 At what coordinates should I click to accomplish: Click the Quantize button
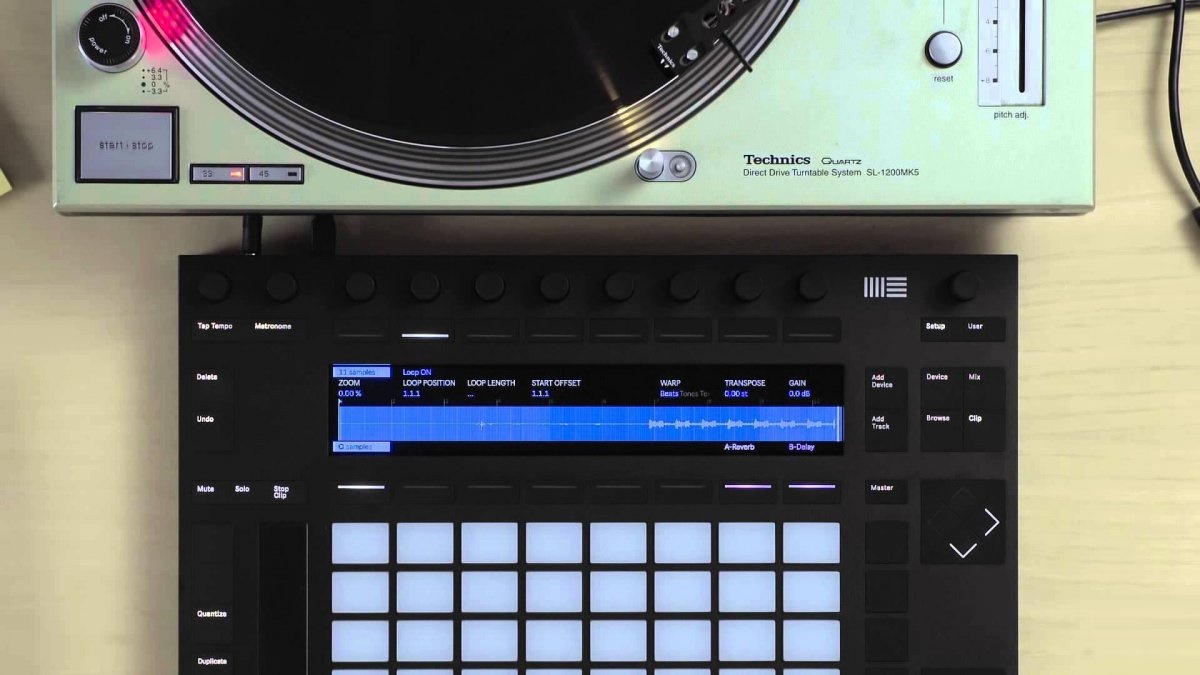[212, 614]
